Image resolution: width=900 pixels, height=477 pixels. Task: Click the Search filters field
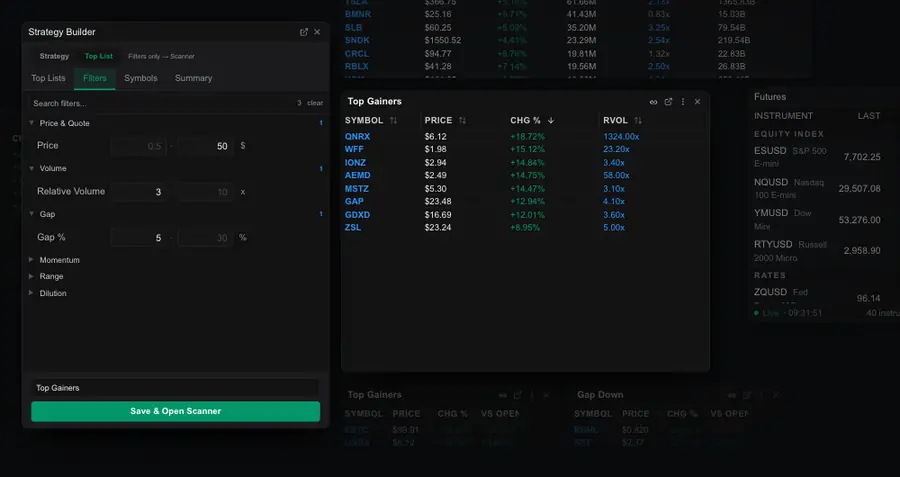point(161,103)
